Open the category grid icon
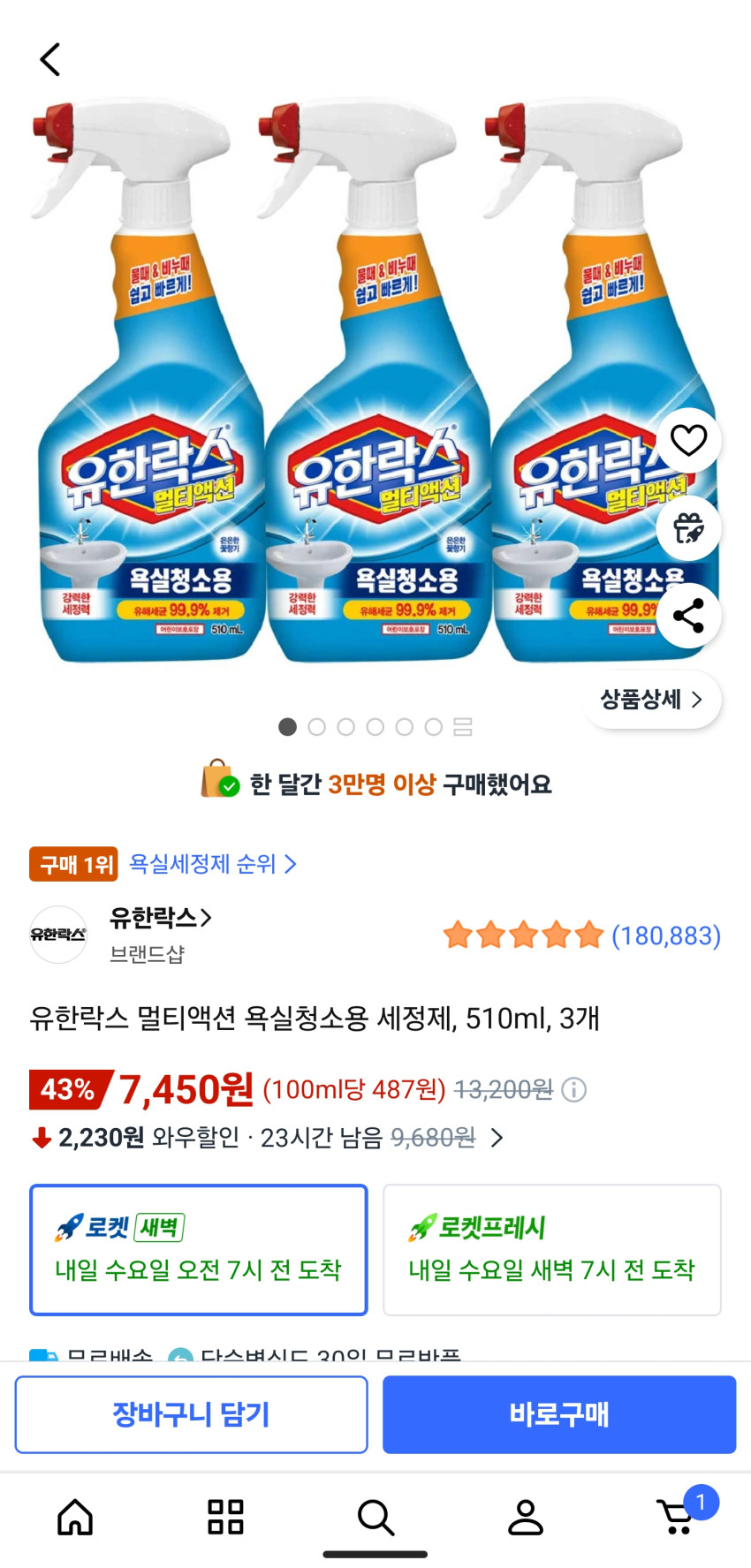Screen dimensions: 751x1568 225,1517
